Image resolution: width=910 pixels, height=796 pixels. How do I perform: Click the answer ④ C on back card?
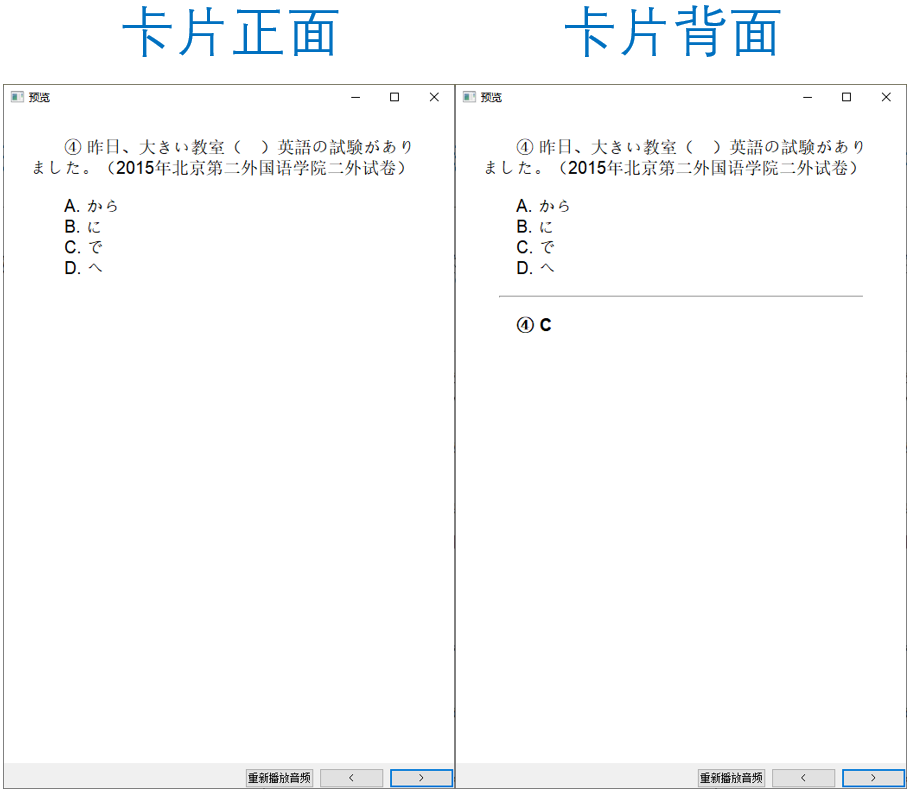[534, 325]
